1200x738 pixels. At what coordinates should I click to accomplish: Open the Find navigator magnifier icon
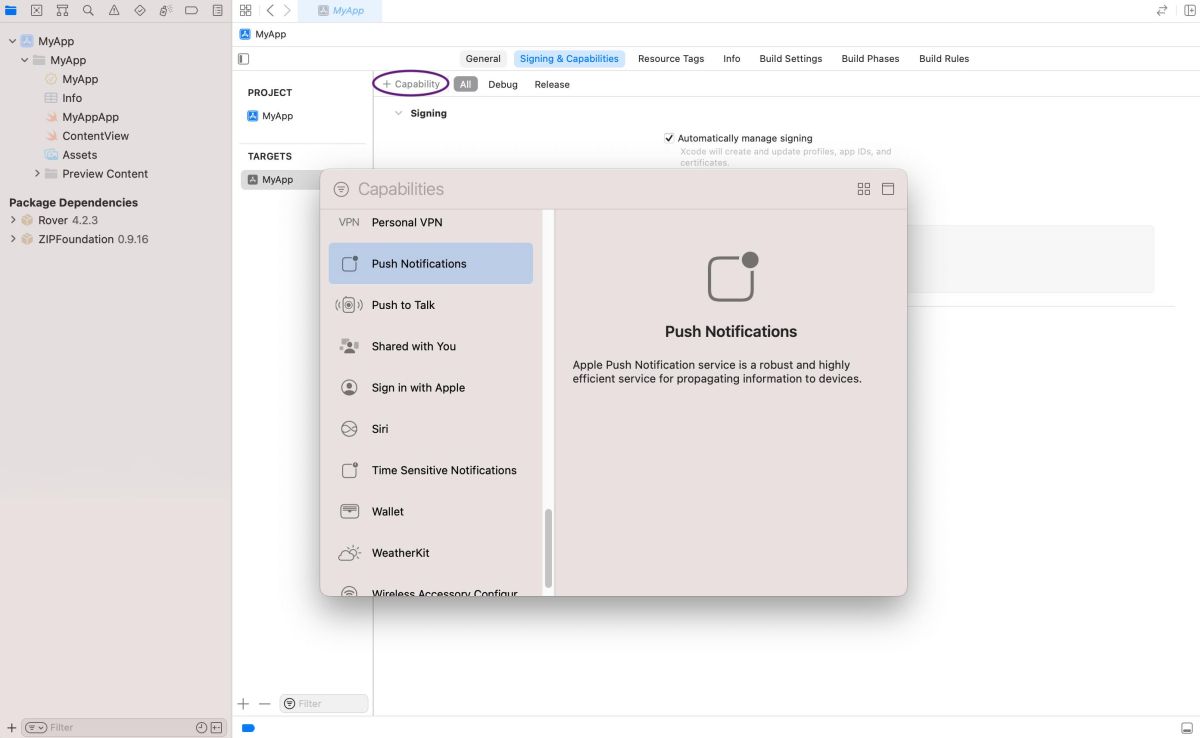click(x=88, y=10)
